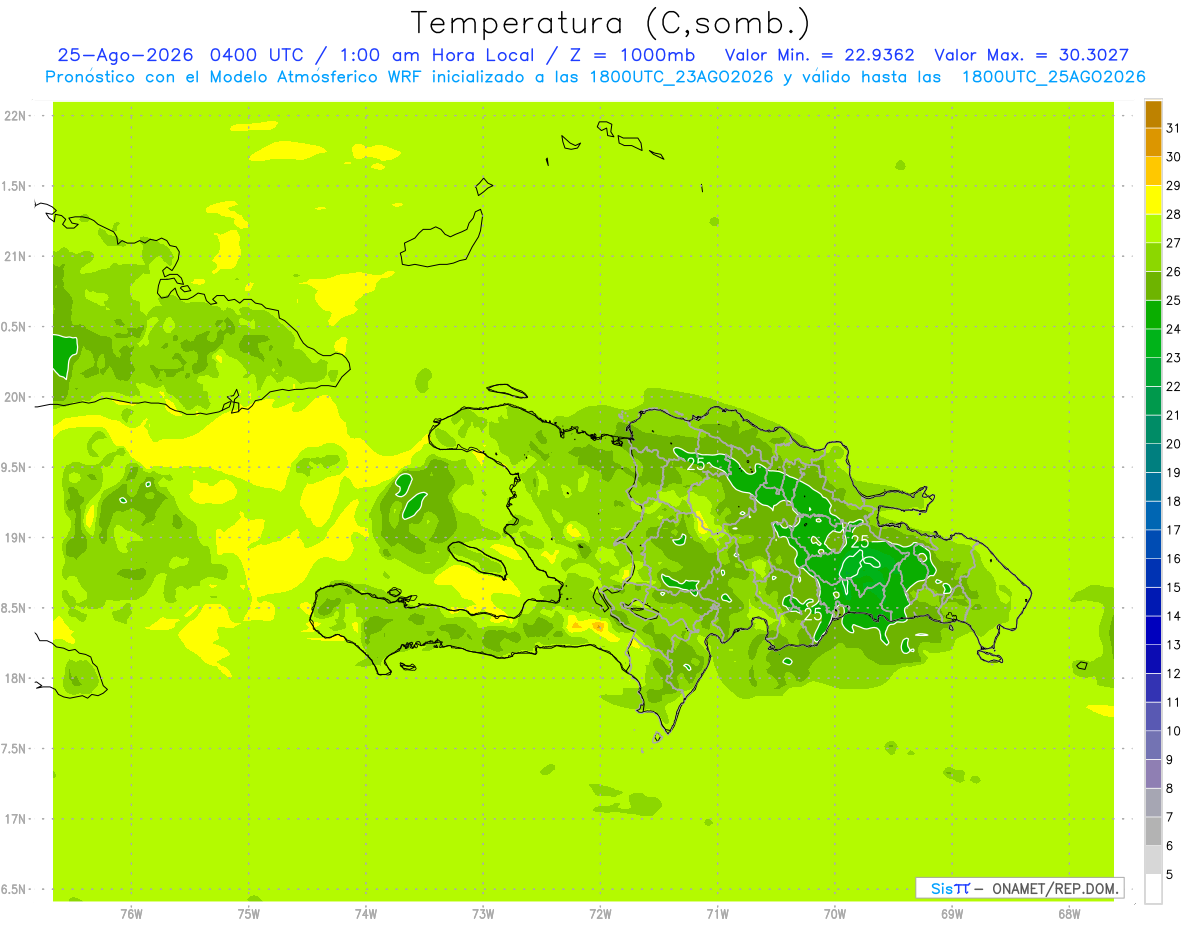This screenshot has height=927, width=1200.
Task: Select the legend color band above 31
Action: click(x=1153, y=114)
